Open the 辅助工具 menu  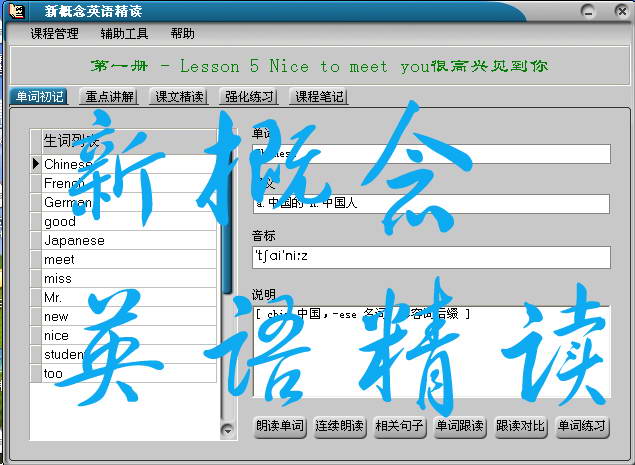pos(124,34)
